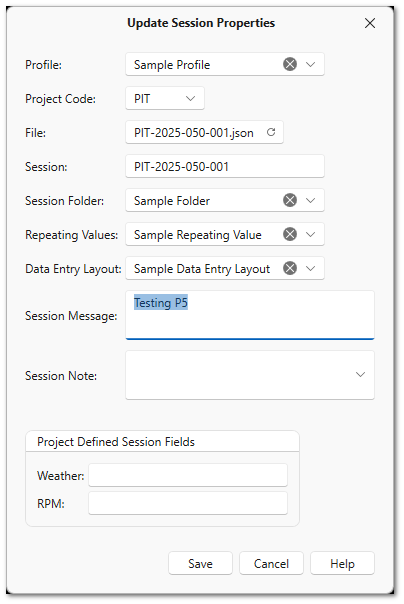Expand the Profile dropdown
404x604 pixels.
[x=310, y=64]
